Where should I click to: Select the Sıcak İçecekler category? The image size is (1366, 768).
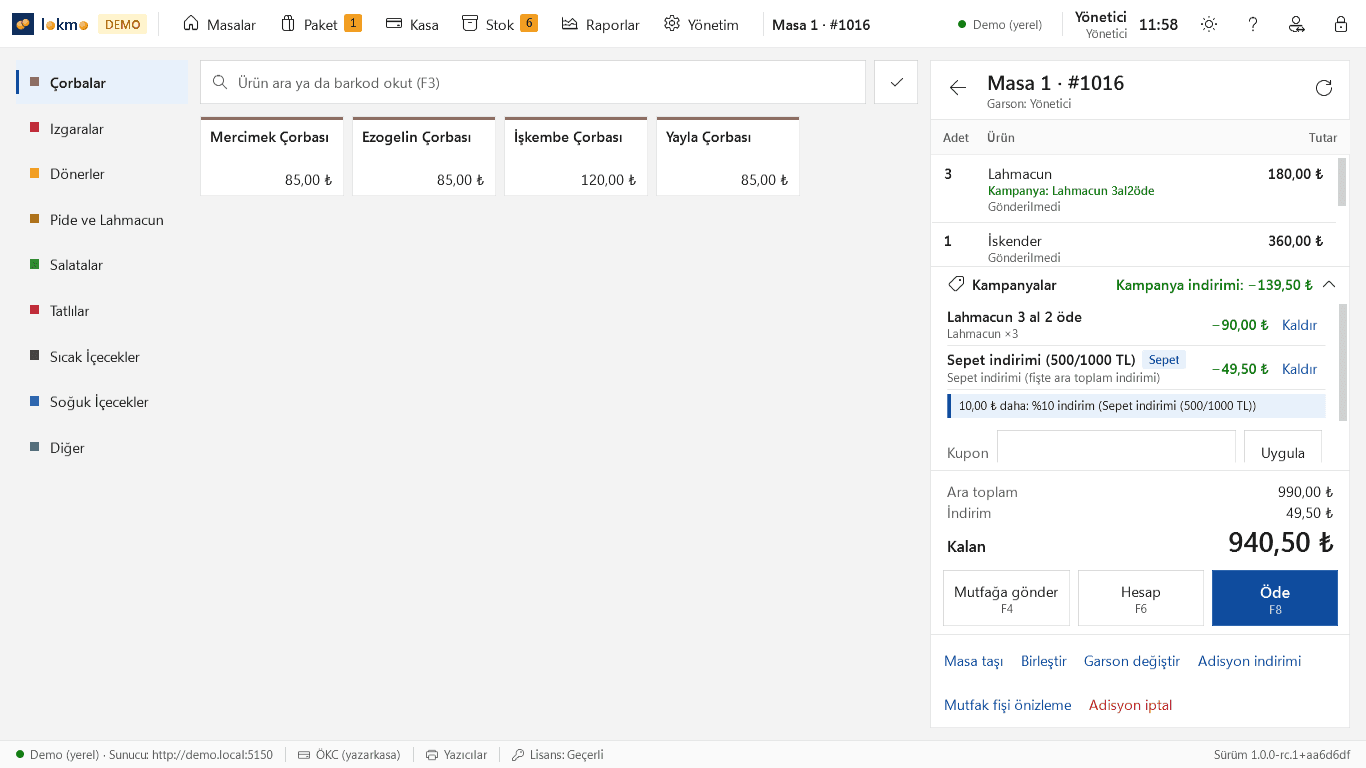(x=102, y=357)
